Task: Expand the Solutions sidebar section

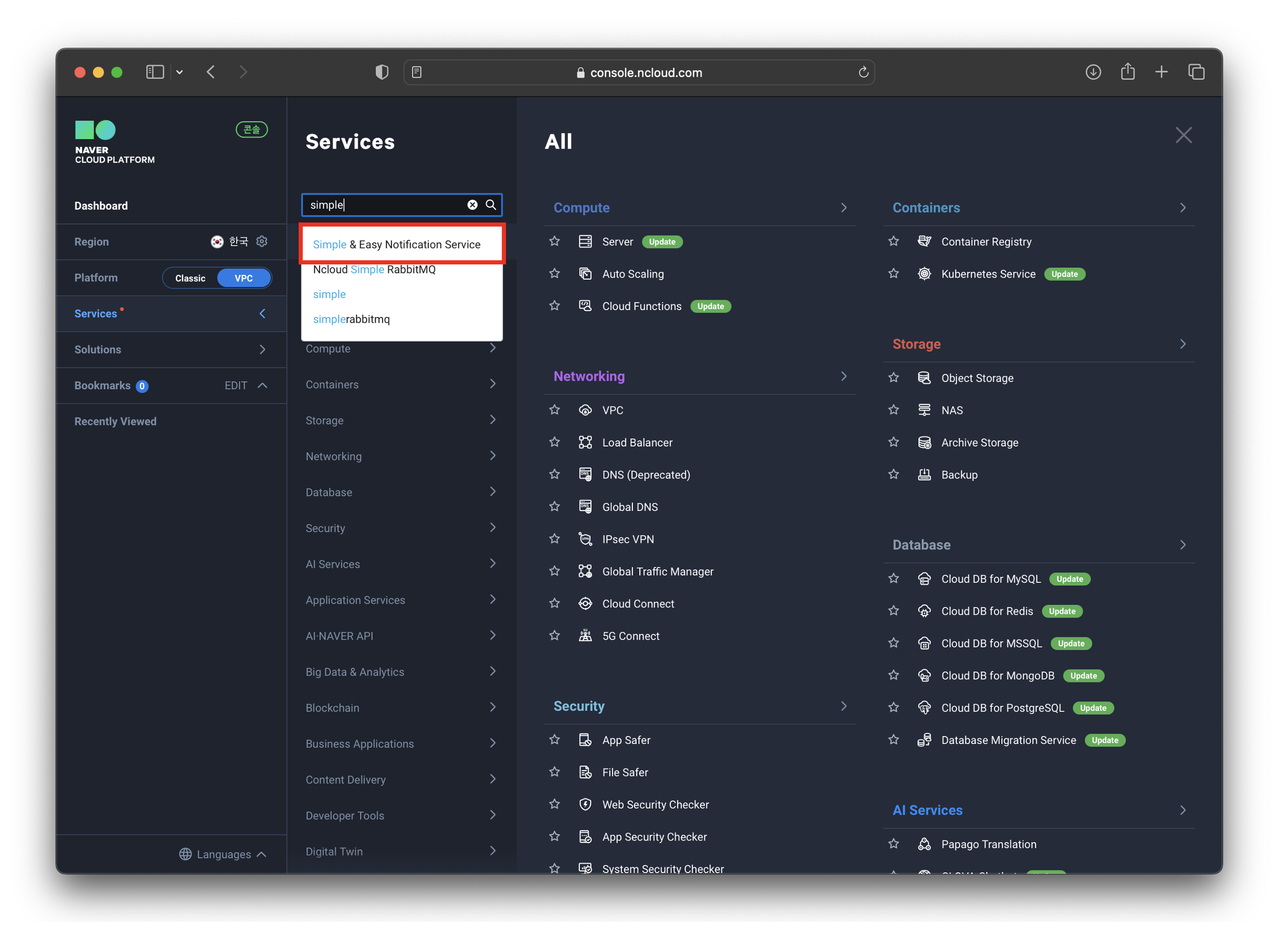Action: [x=262, y=349]
